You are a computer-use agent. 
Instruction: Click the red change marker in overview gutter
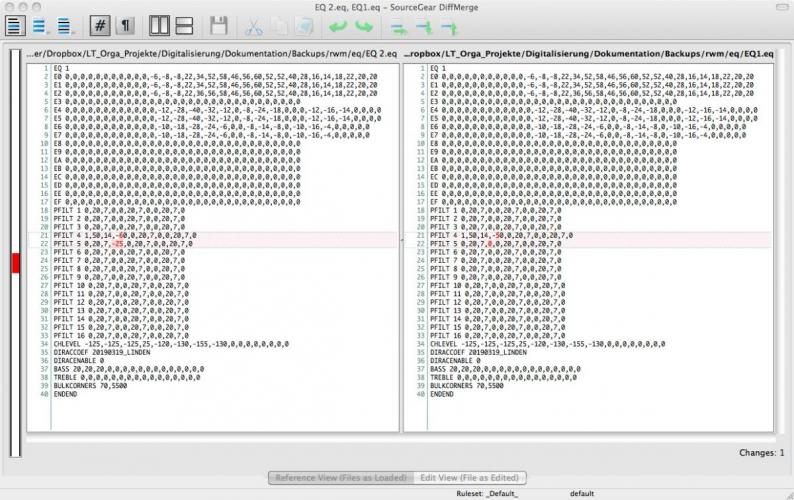point(15,263)
